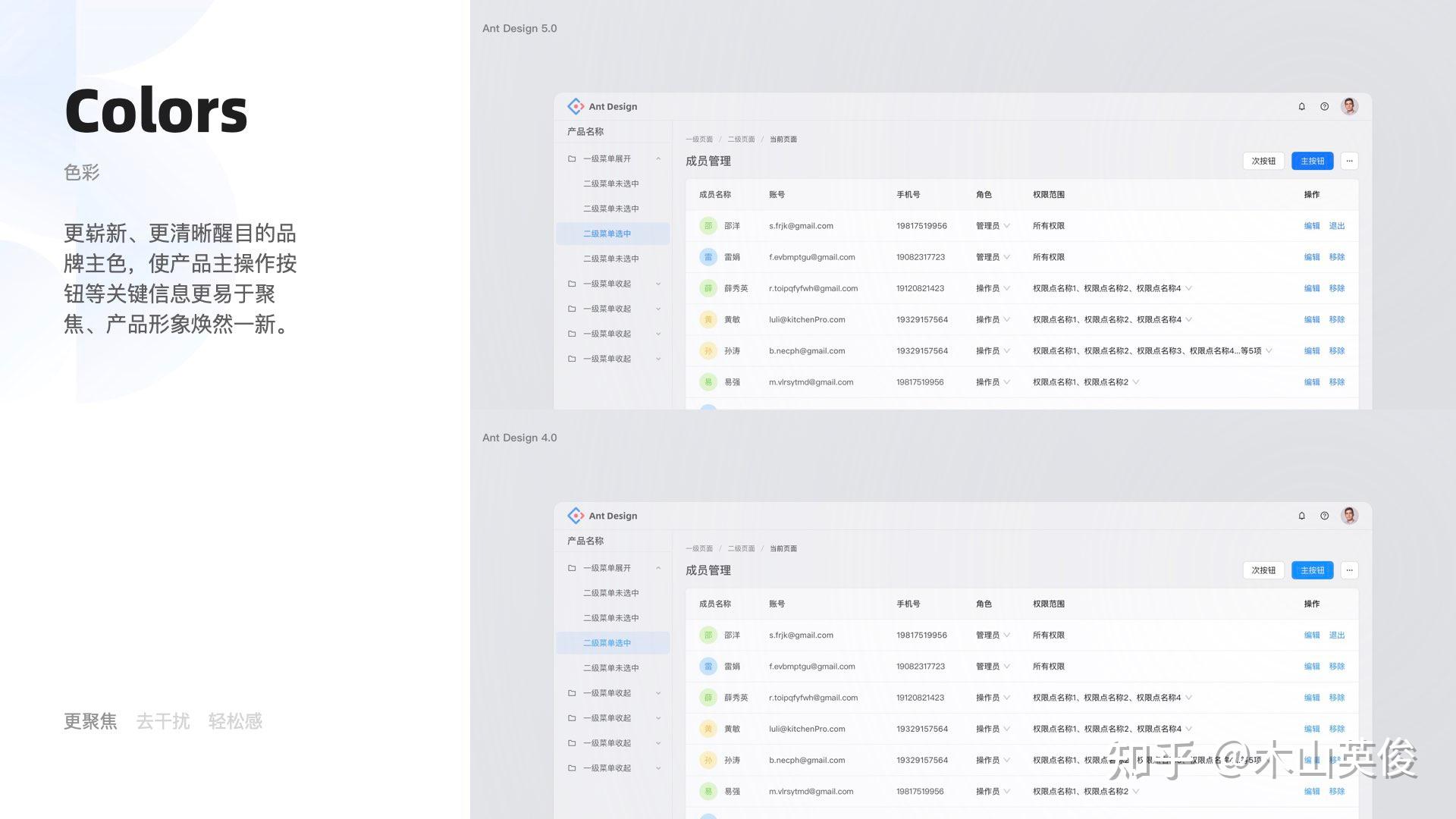The width and height of the screenshot is (1456, 819).
Task: Collapse the 一级菜单展开 menu chevron in 5.0 sidebar
Action: pos(658,158)
